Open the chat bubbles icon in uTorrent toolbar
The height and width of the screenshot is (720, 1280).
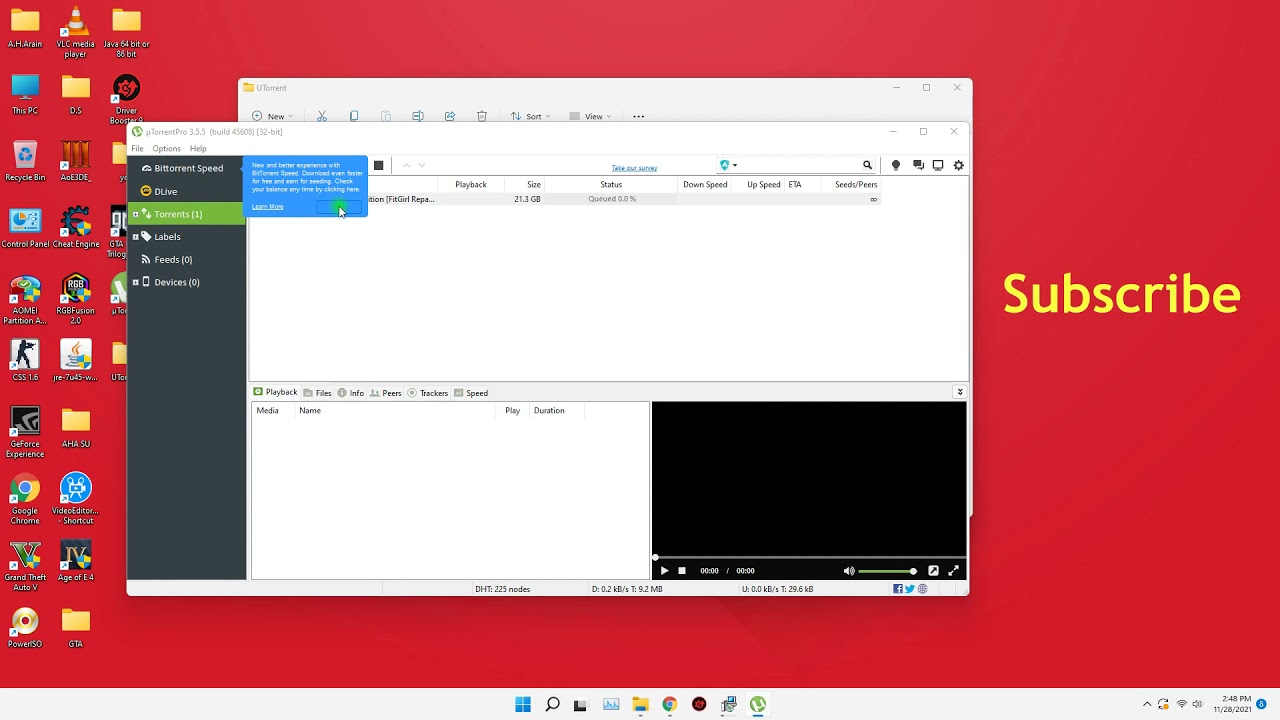pyautogui.click(x=918, y=165)
